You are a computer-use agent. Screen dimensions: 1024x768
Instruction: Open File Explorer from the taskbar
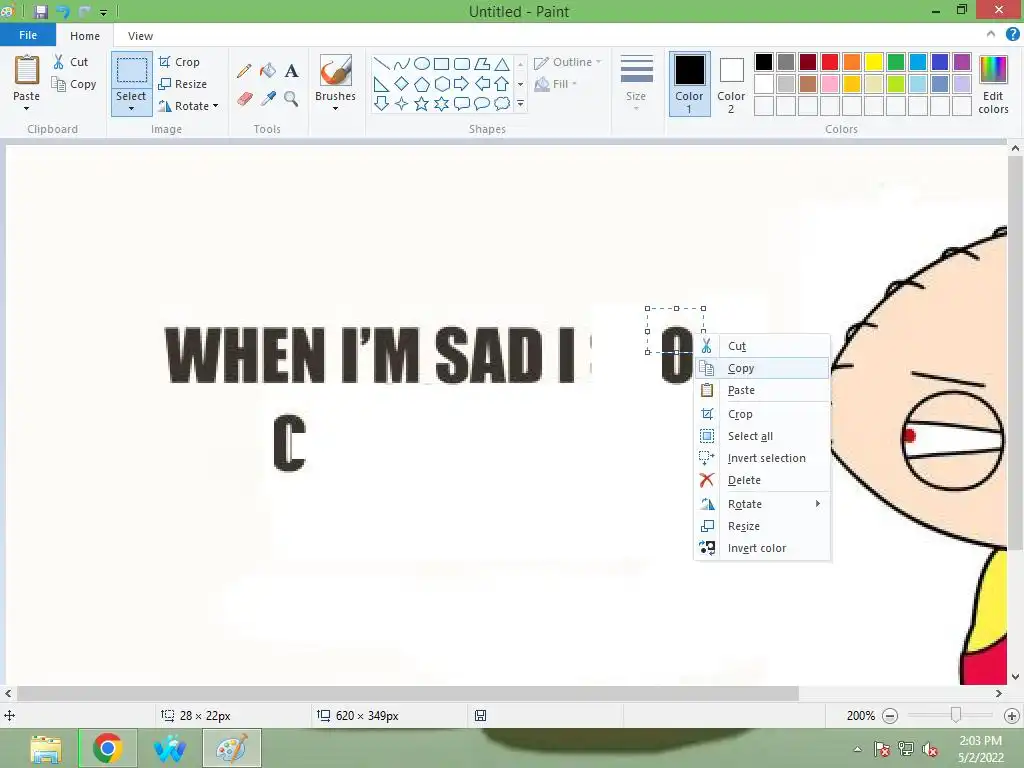46,748
